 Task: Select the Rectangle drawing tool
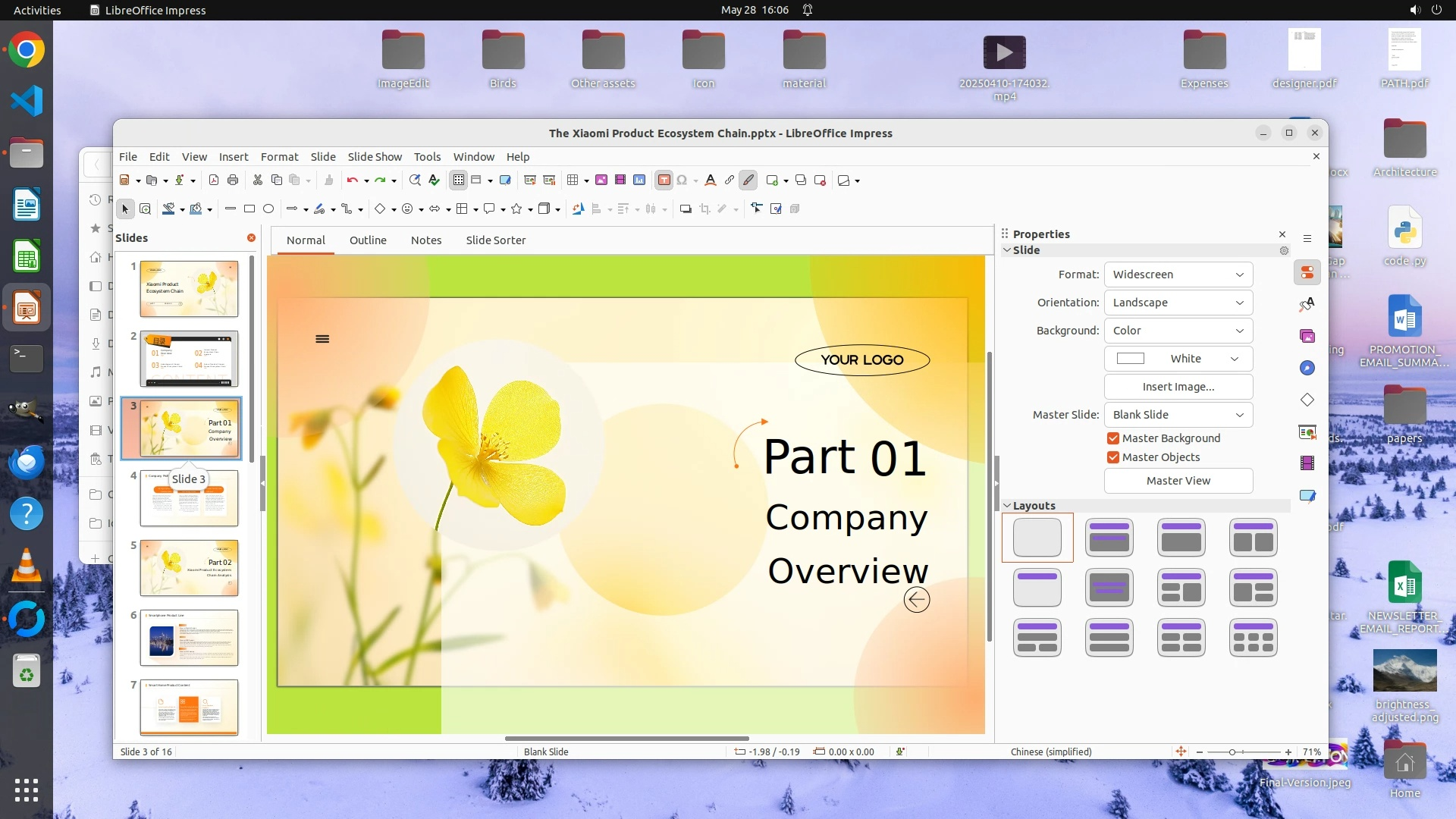click(249, 209)
